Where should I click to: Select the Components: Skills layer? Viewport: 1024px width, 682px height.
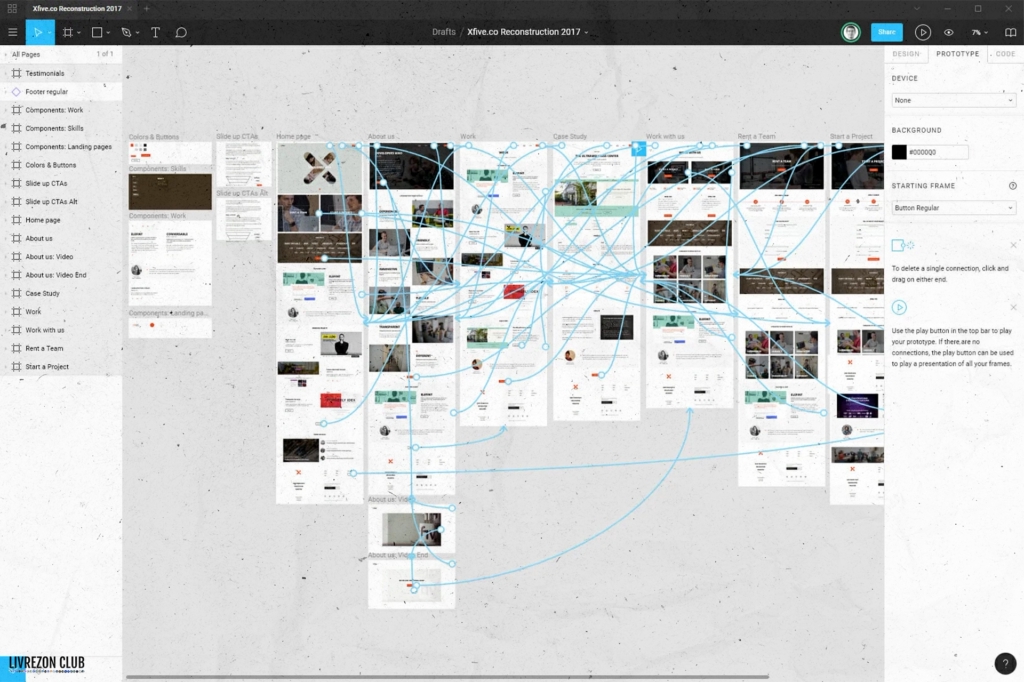[61, 128]
